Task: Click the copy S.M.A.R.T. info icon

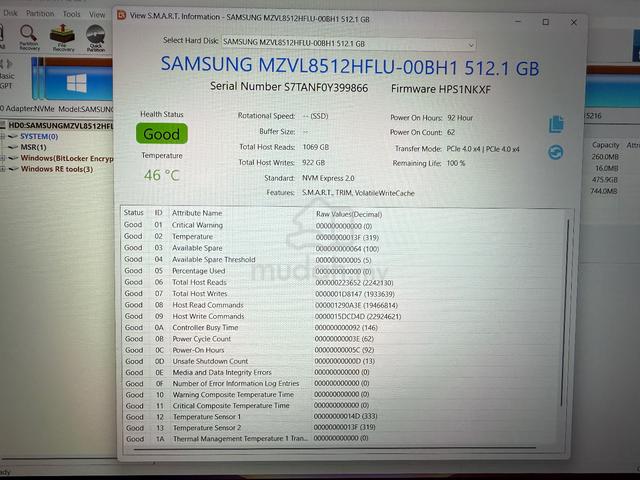Action: click(x=556, y=124)
